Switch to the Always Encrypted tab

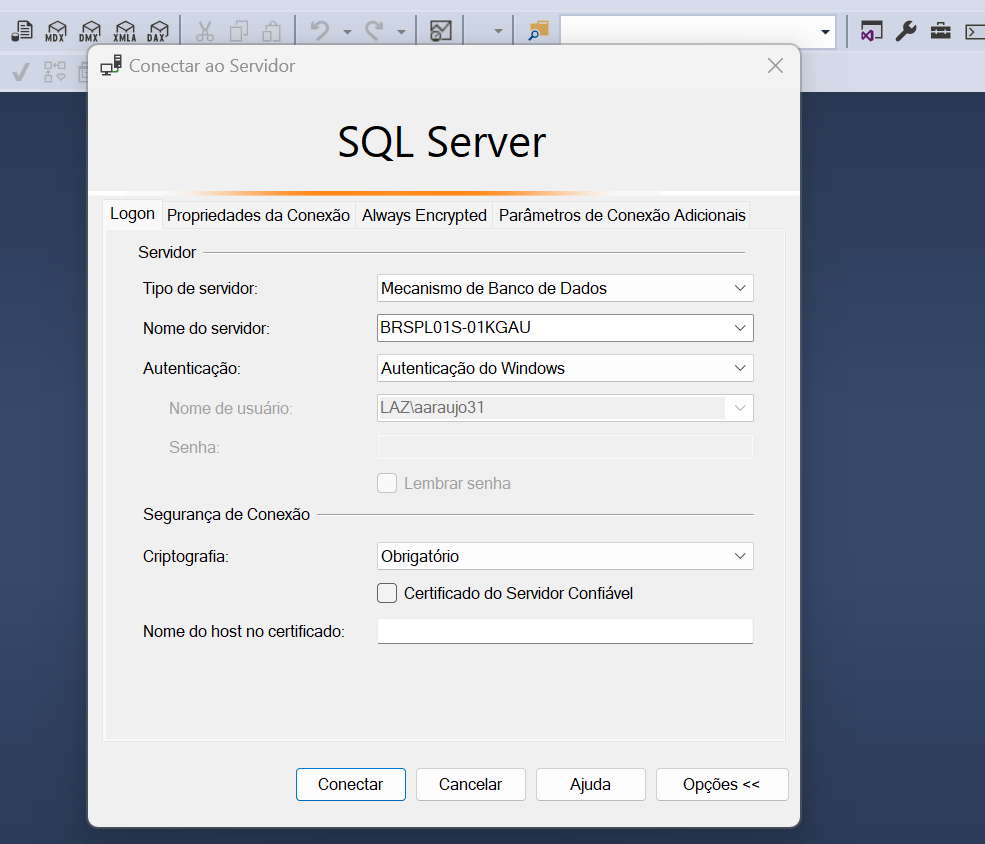click(x=424, y=215)
